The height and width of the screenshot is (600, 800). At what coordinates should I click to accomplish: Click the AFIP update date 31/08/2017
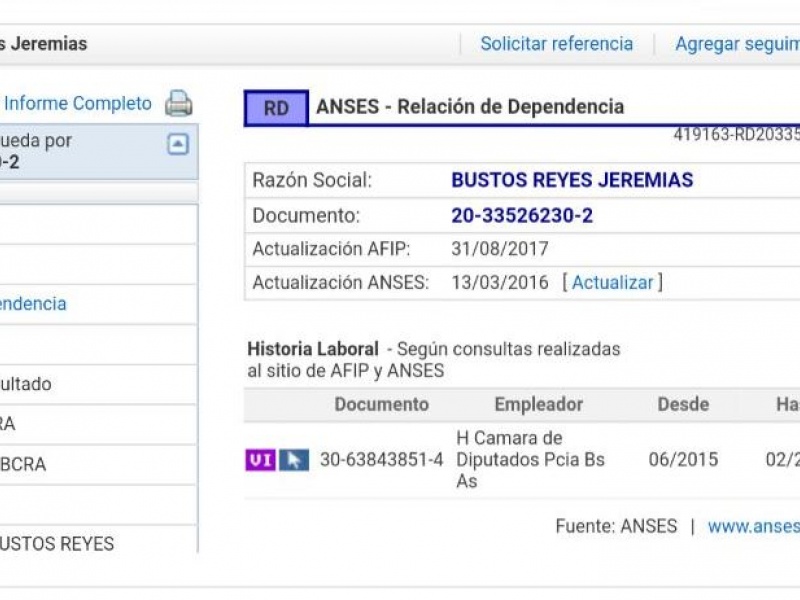(x=499, y=249)
